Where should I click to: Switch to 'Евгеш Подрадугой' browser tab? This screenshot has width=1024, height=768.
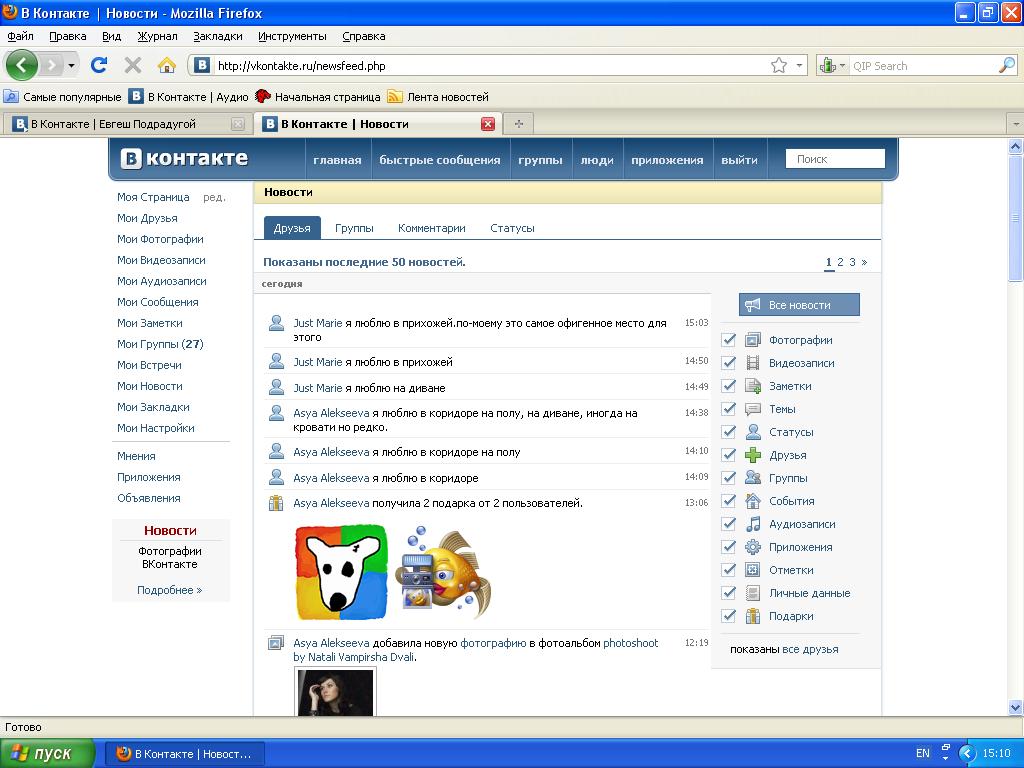click(x=128, y=124)
